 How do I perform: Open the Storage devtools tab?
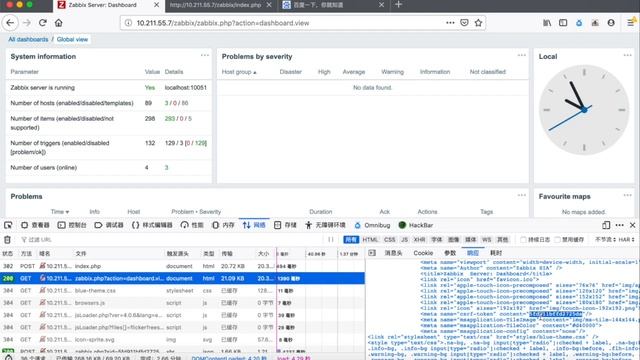285,225
